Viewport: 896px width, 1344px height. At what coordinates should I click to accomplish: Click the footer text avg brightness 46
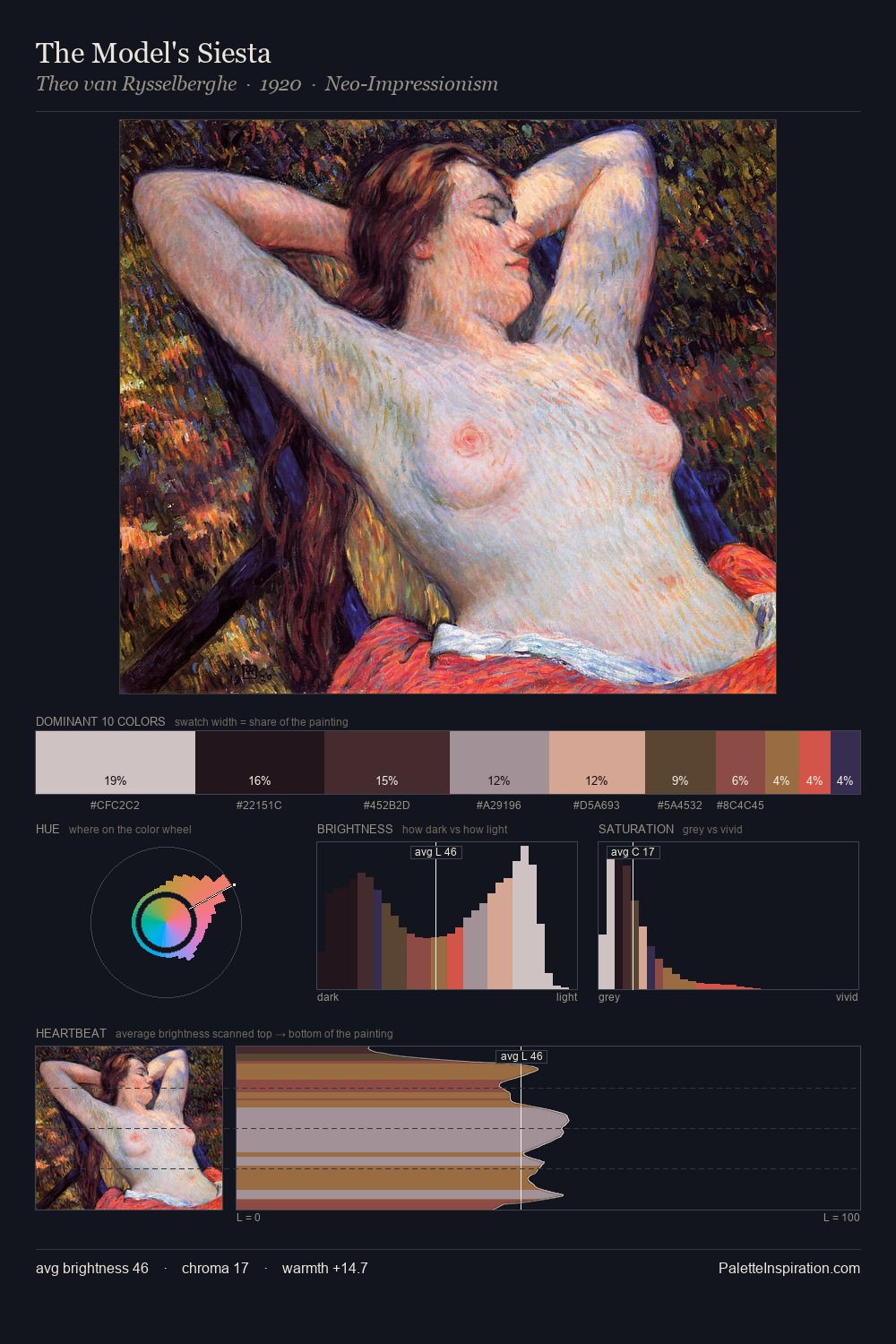pos(92,1268)
